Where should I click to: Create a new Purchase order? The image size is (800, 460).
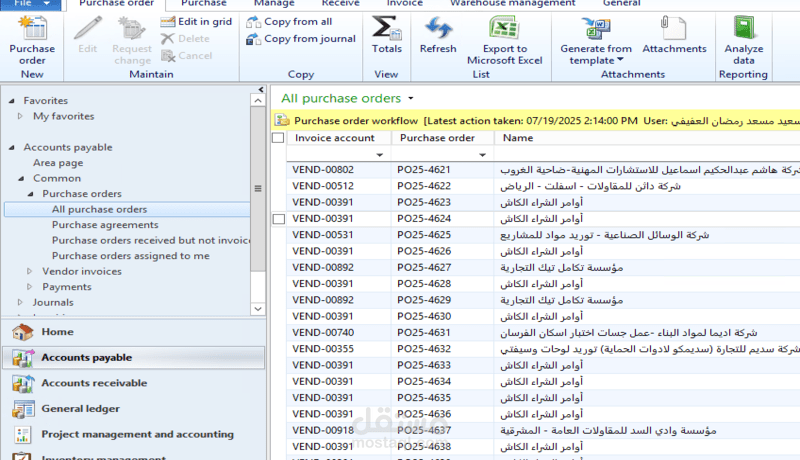point(32,41)
